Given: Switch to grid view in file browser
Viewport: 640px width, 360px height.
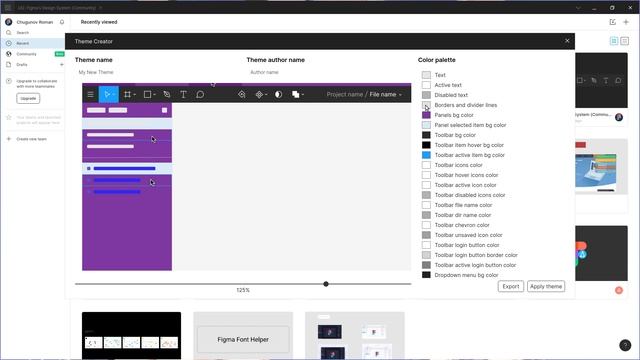Looking at the screenshot, I should 614,41.
